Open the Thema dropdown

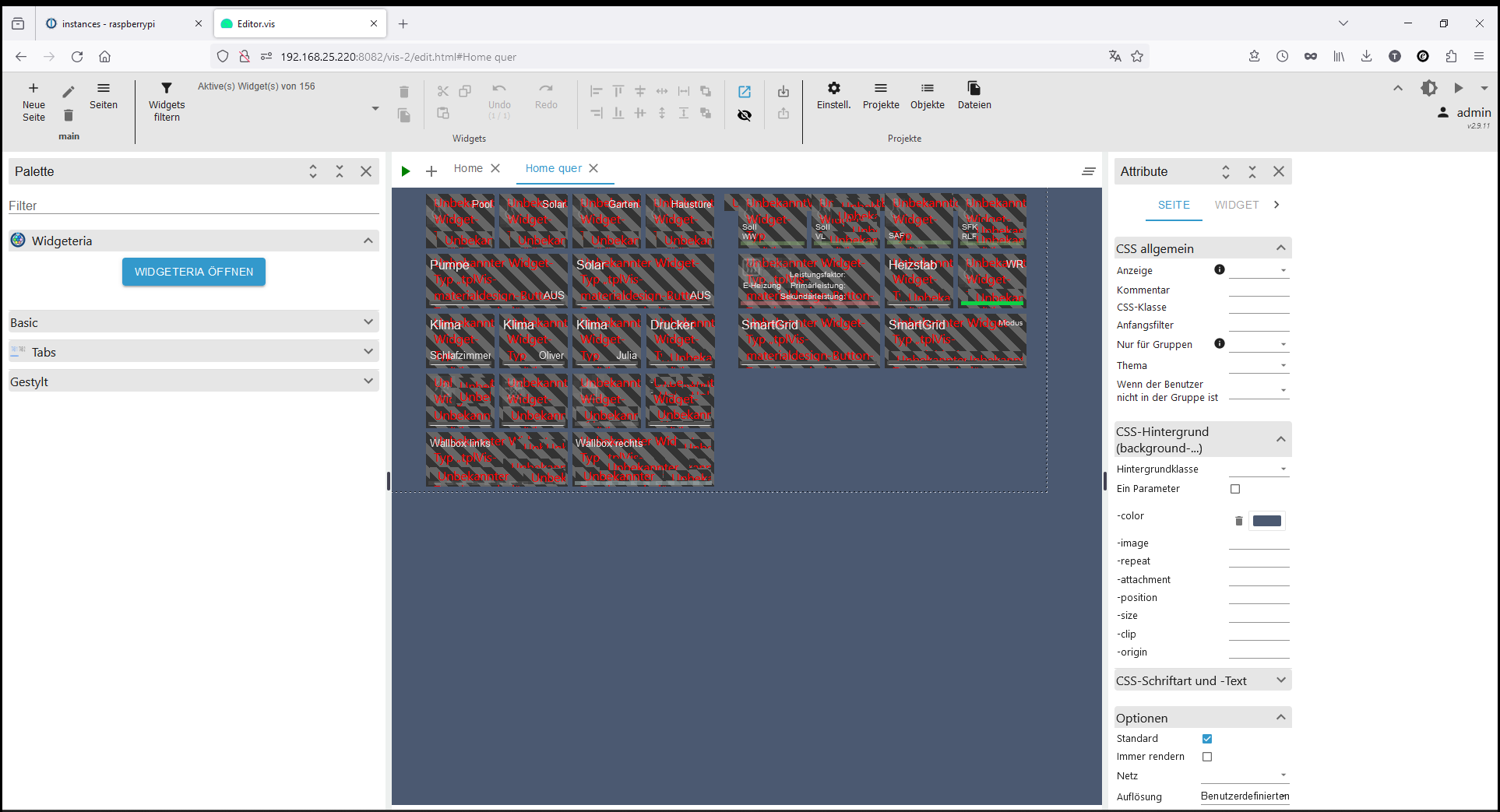pos(1259,365)
